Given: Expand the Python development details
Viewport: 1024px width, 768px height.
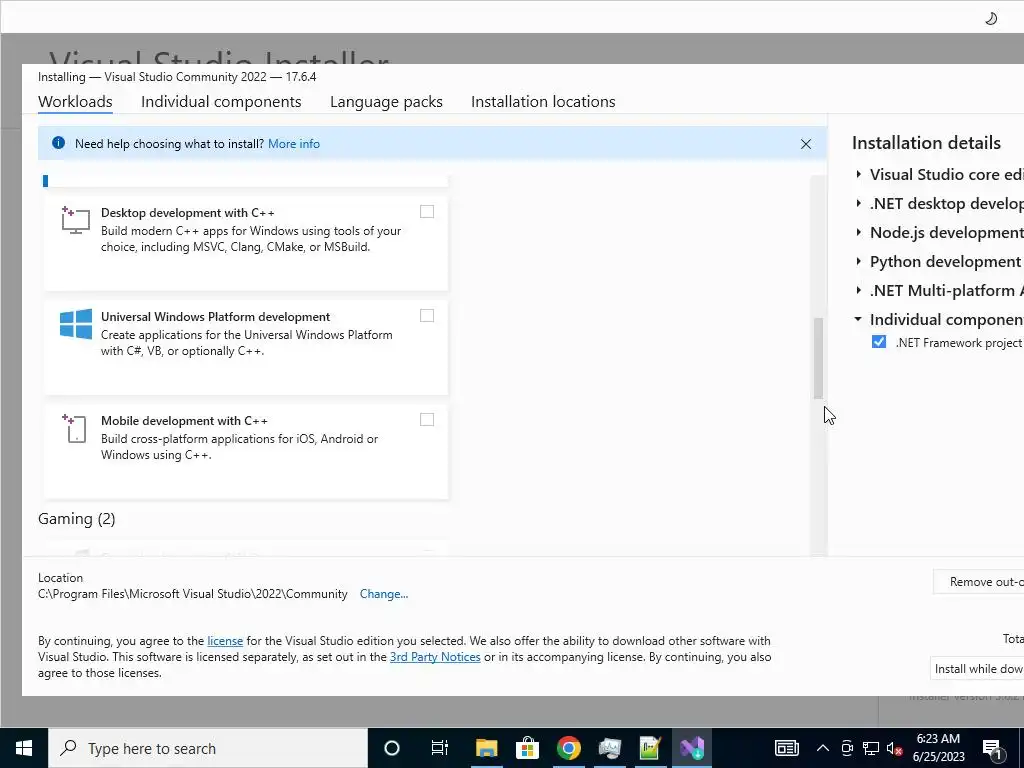Looking at the screenshot, I should [x=858, y=261].
